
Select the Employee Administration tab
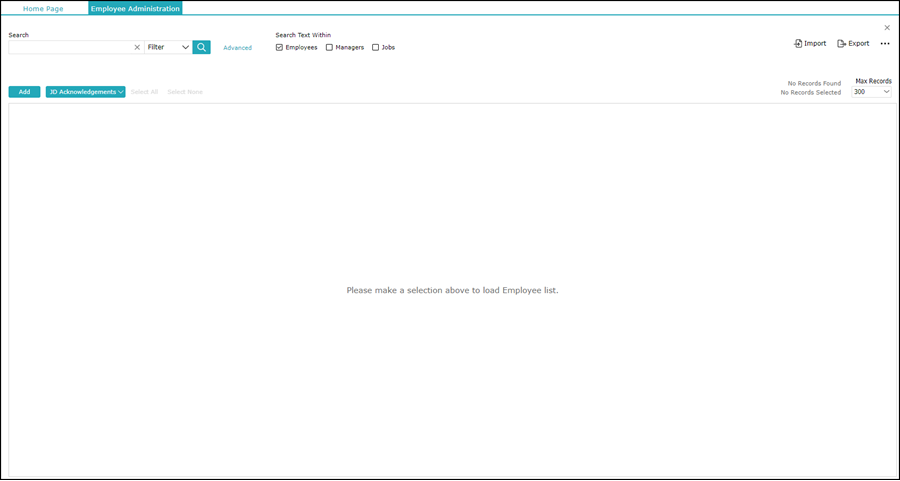[135, 9]
